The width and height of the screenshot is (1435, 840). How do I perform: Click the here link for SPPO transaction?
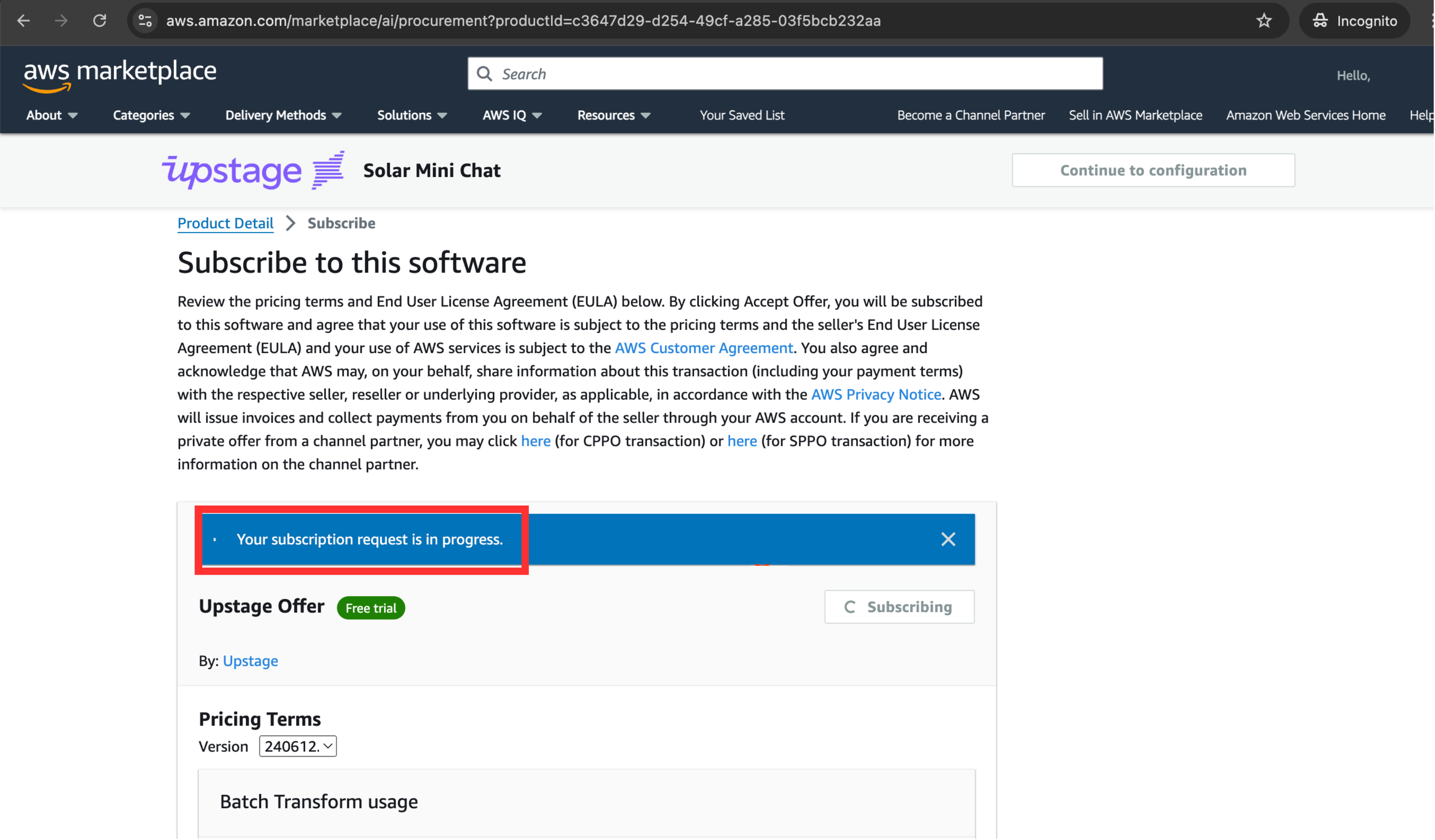pos(743,442)
